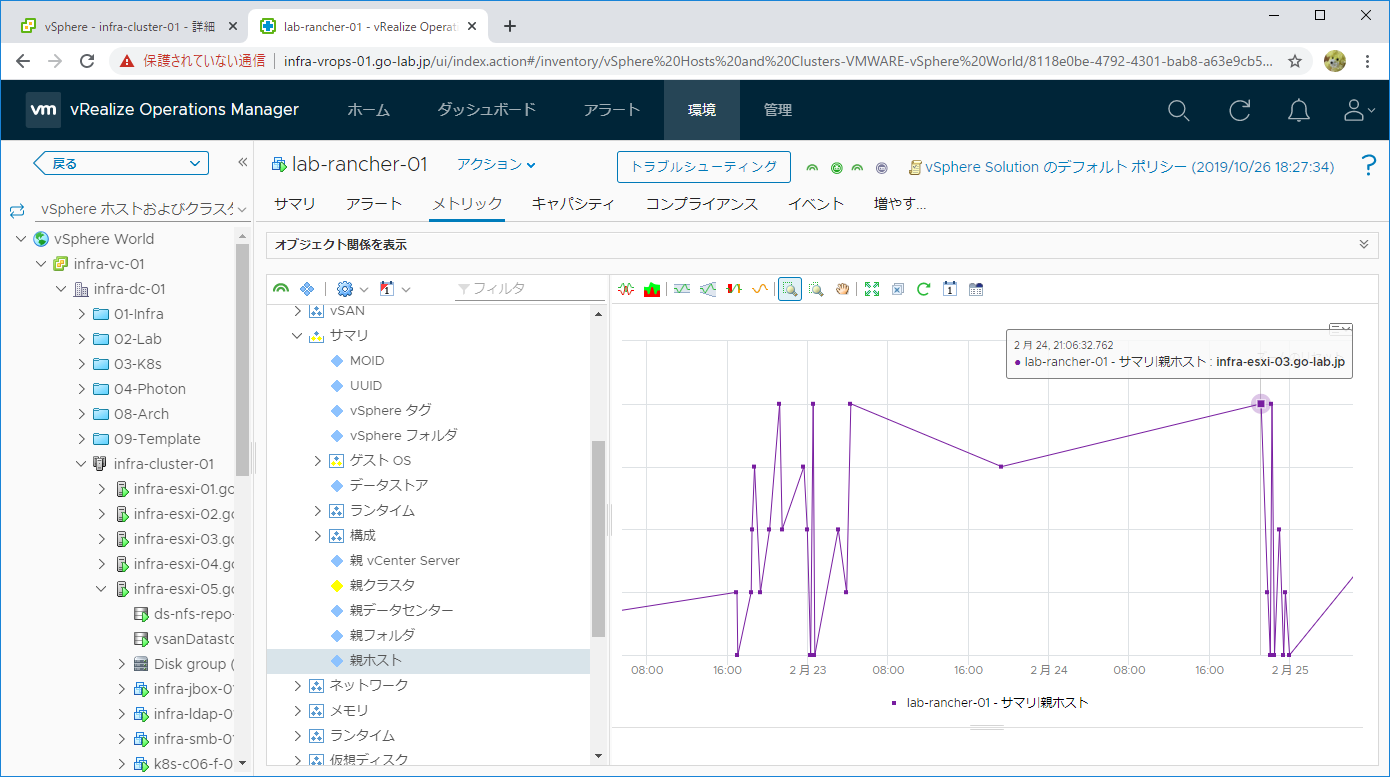Open the 管理 menu
Viewport: 1390px width, 777px height.
(778, 110)
